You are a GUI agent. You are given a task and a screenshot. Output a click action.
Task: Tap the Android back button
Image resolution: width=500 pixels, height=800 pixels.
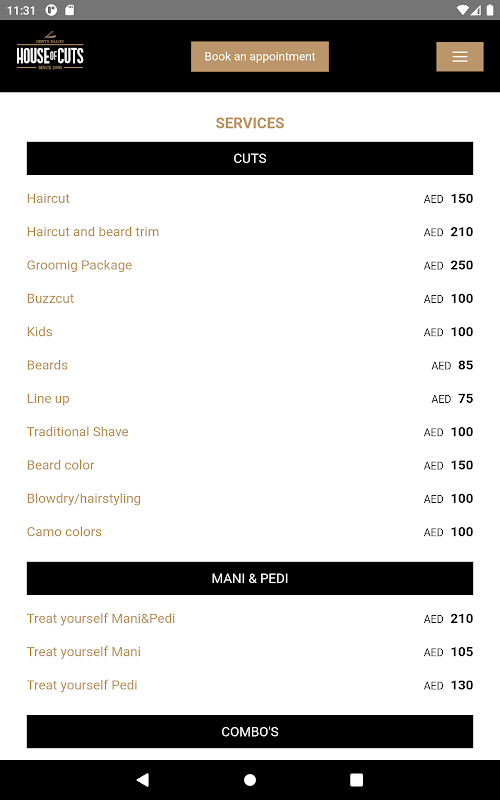click(x=143, y=780)
